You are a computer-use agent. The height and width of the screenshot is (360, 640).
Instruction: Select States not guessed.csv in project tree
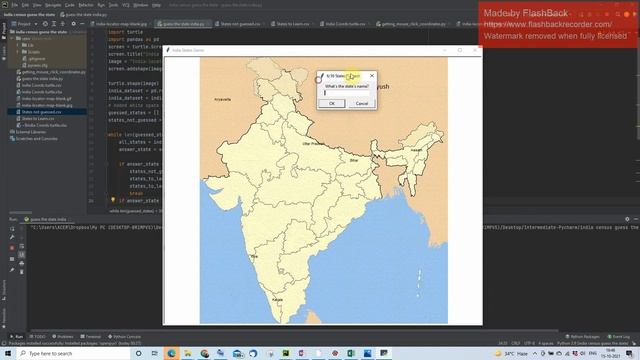point(39,112)
